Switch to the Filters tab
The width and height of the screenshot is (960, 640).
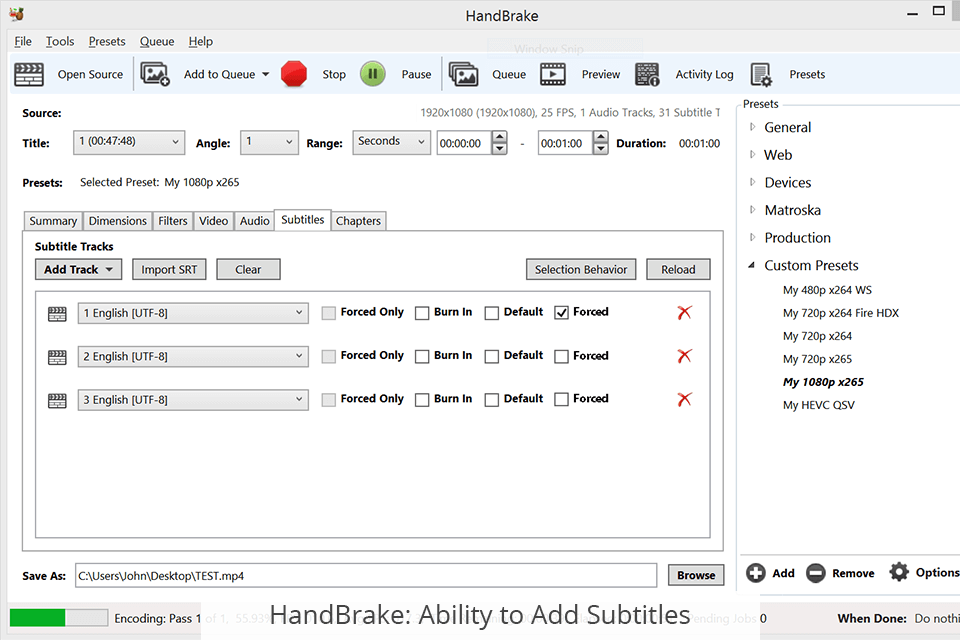tap(173, 220)
